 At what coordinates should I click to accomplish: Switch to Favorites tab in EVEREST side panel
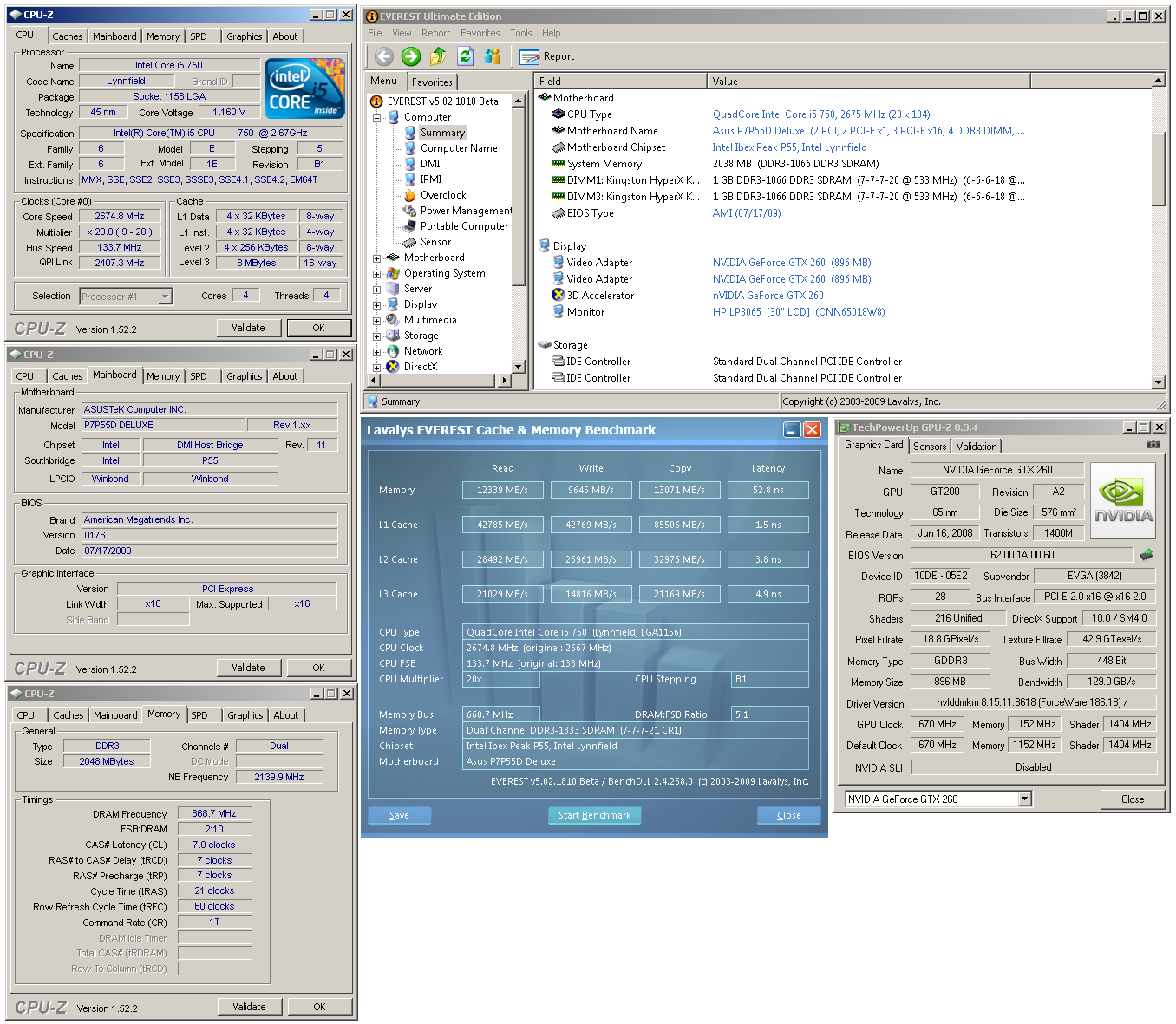[432, 82]
